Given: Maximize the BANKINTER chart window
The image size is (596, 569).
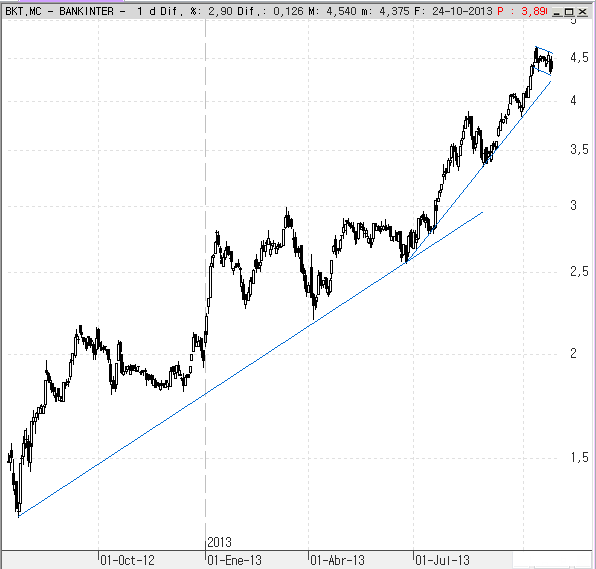Looking at the screenshot, I should tap(569, 12).
